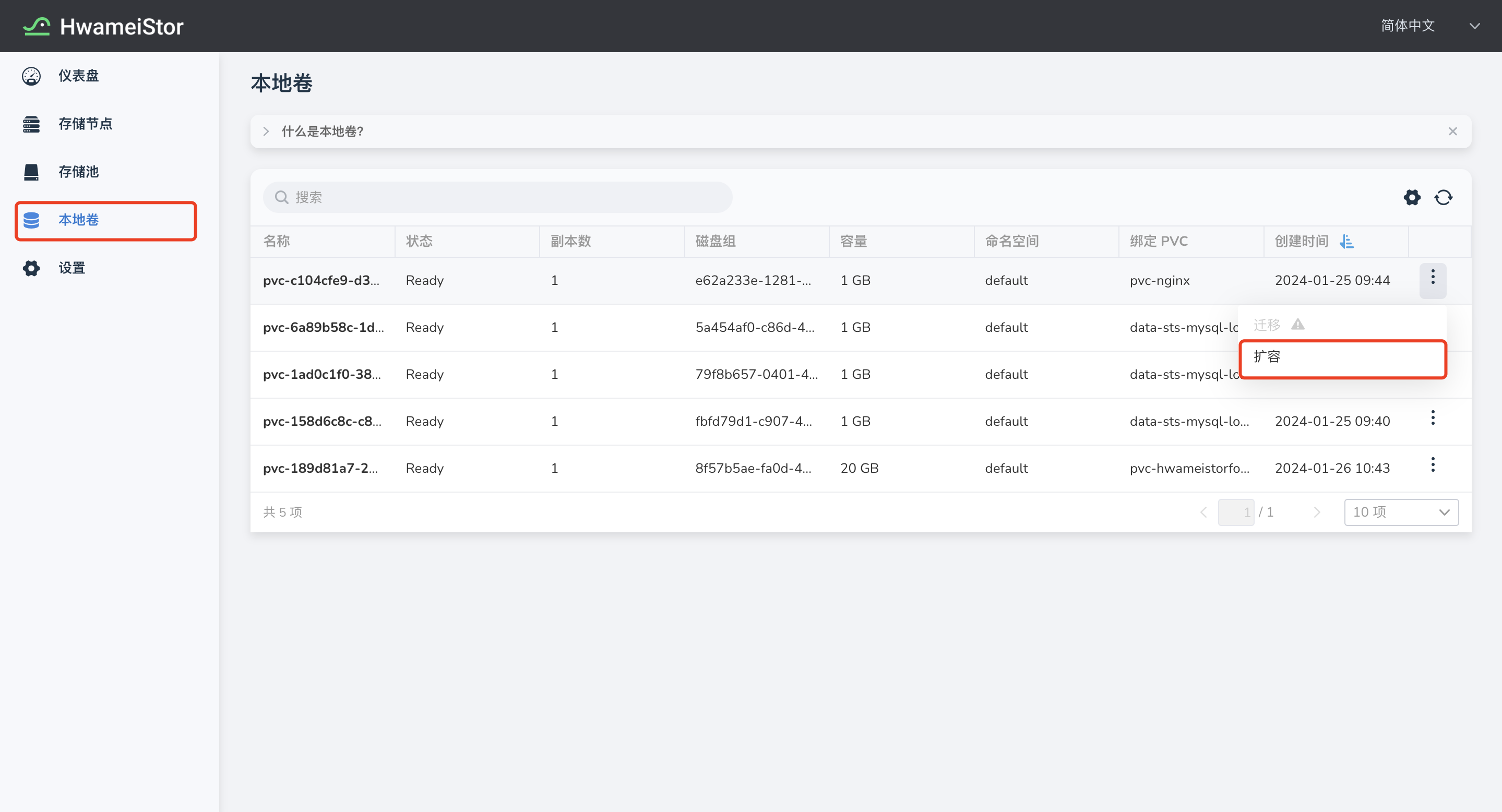Open the 仪表盘 dashboard sidebar item
The height and width of the screenshot is (812, 1502).
click(x=78, y=76)
